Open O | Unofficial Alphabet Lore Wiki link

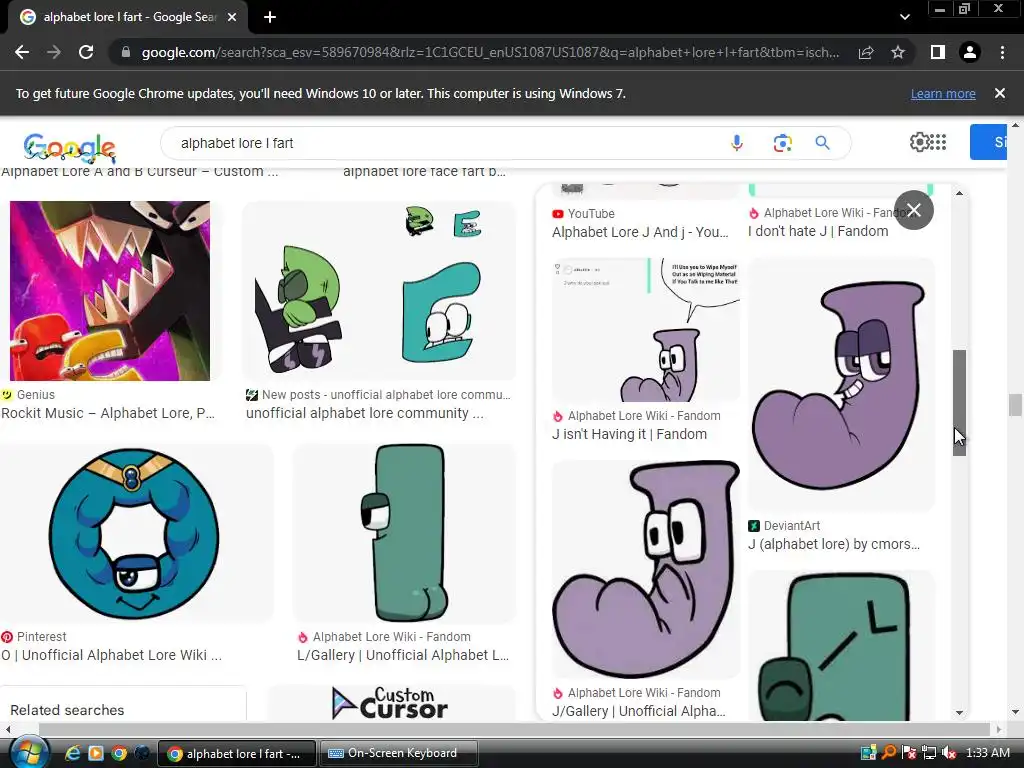[112, 655]
